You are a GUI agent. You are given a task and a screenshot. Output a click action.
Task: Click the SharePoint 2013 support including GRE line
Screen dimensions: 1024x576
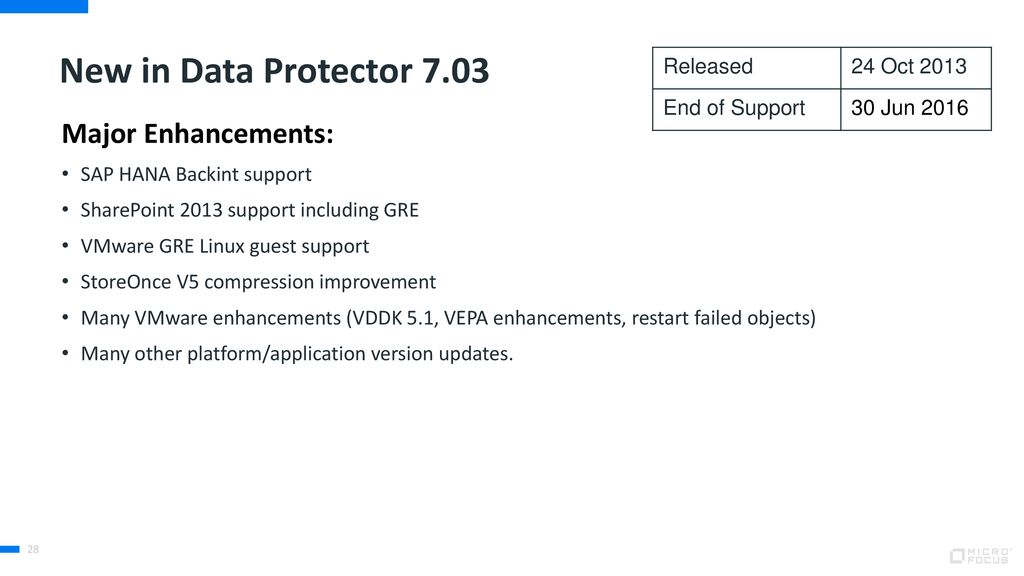coord(249,210)
